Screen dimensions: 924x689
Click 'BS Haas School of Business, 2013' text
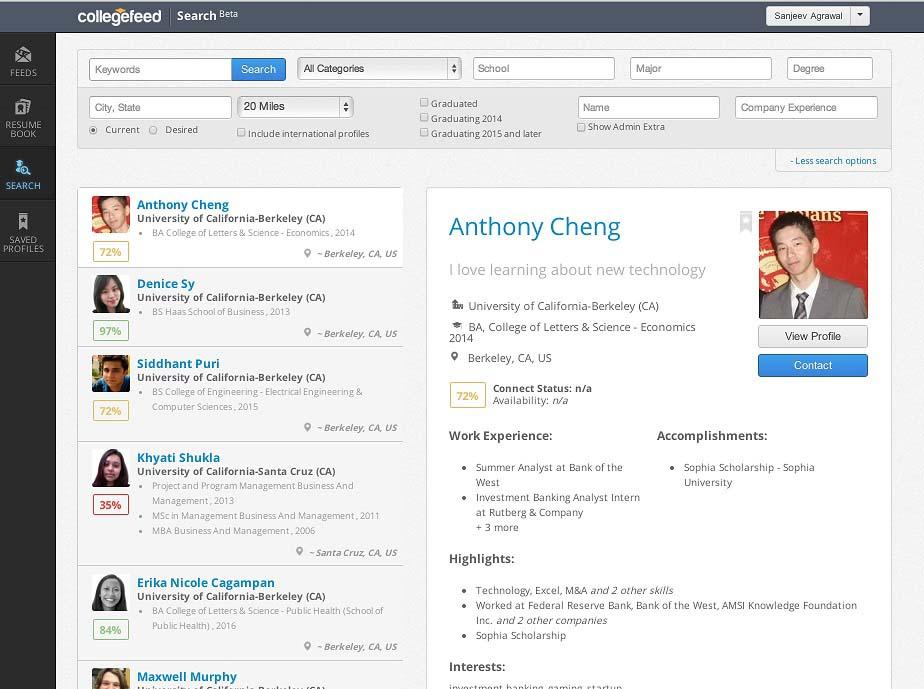221,312
